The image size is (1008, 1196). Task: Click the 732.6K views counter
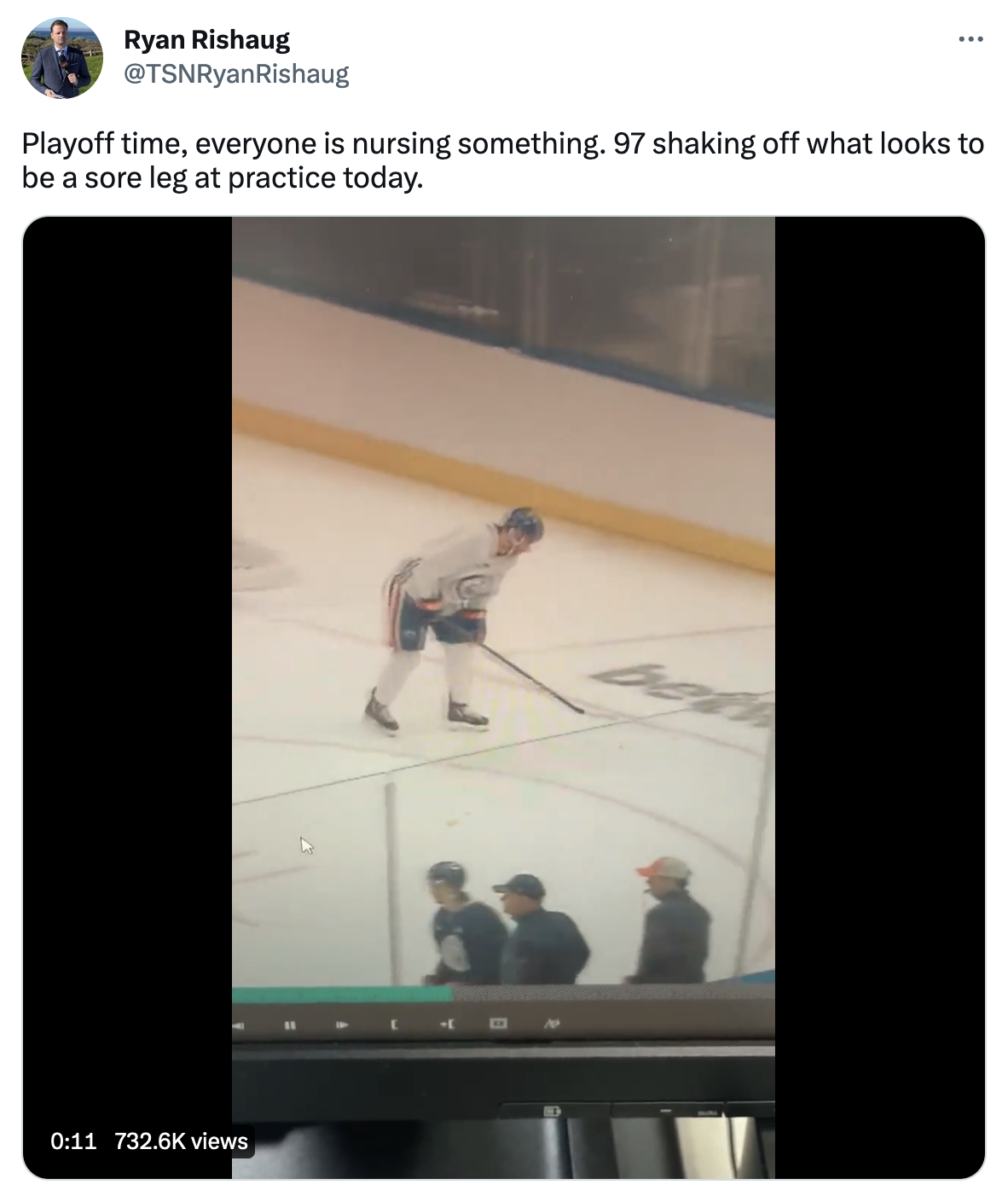point(181,1141)
